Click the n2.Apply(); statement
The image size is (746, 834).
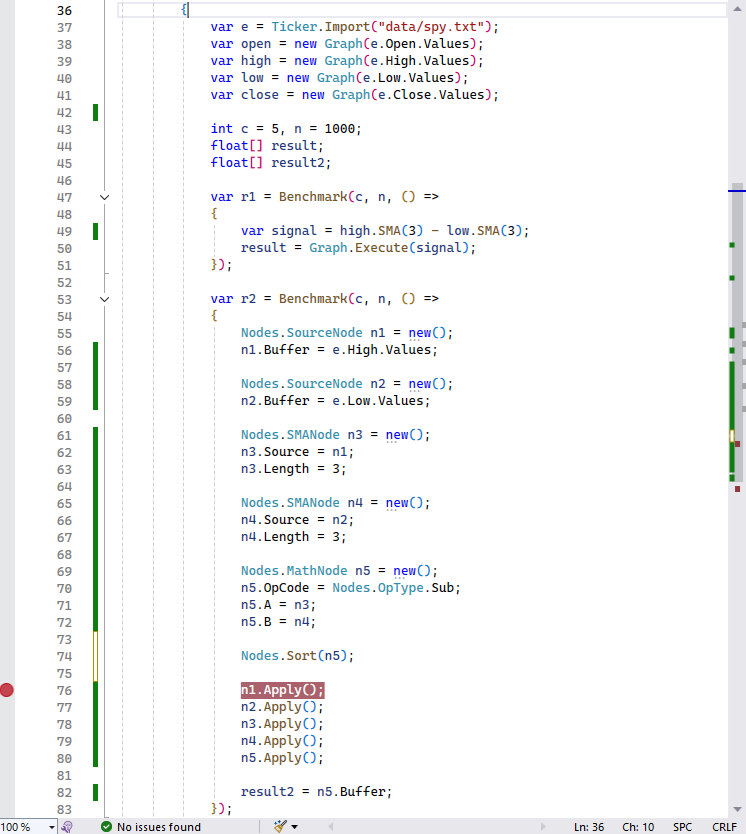tap(282, 707)
